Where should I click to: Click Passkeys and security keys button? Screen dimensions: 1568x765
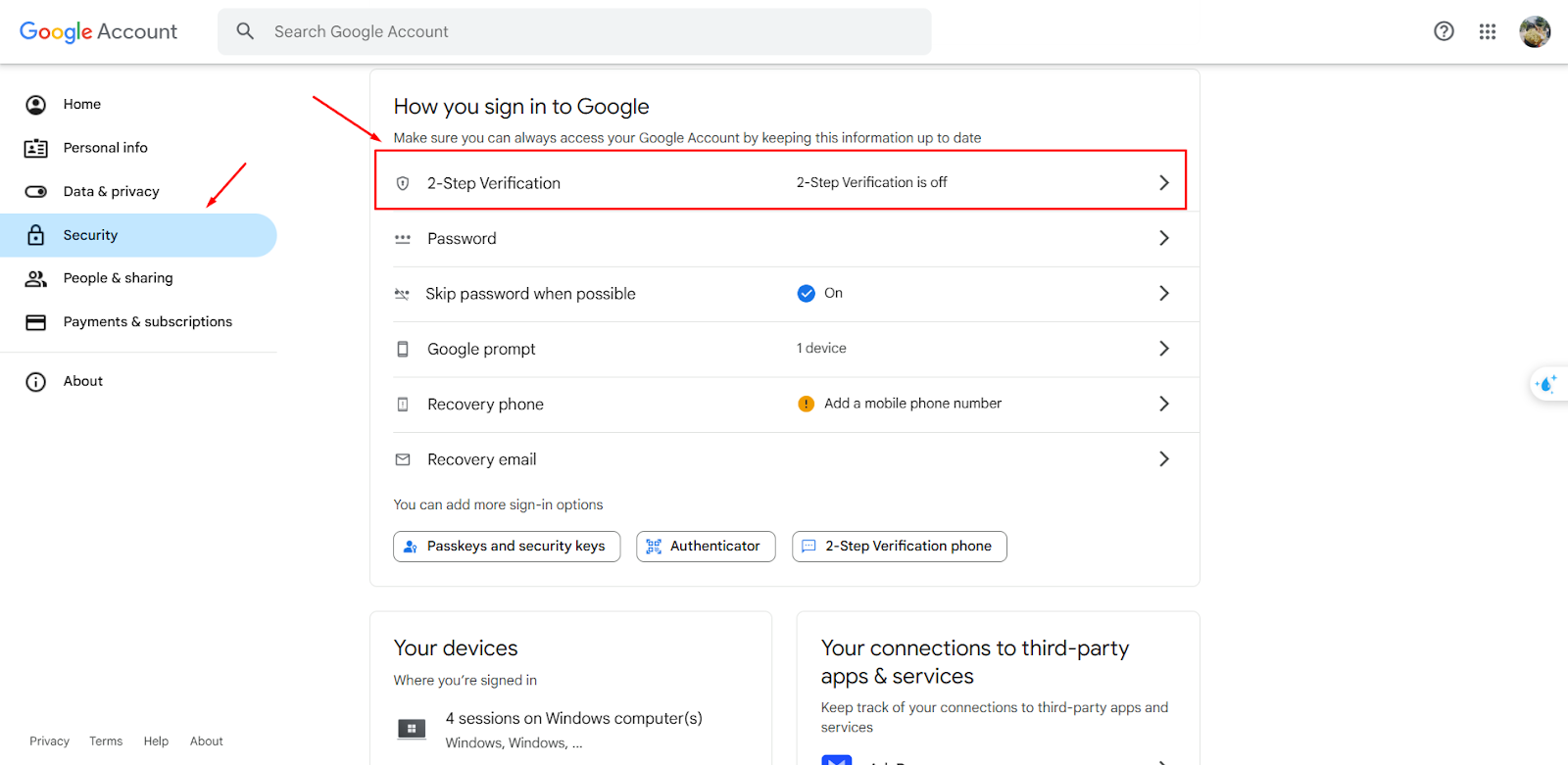tap(507, 547)
